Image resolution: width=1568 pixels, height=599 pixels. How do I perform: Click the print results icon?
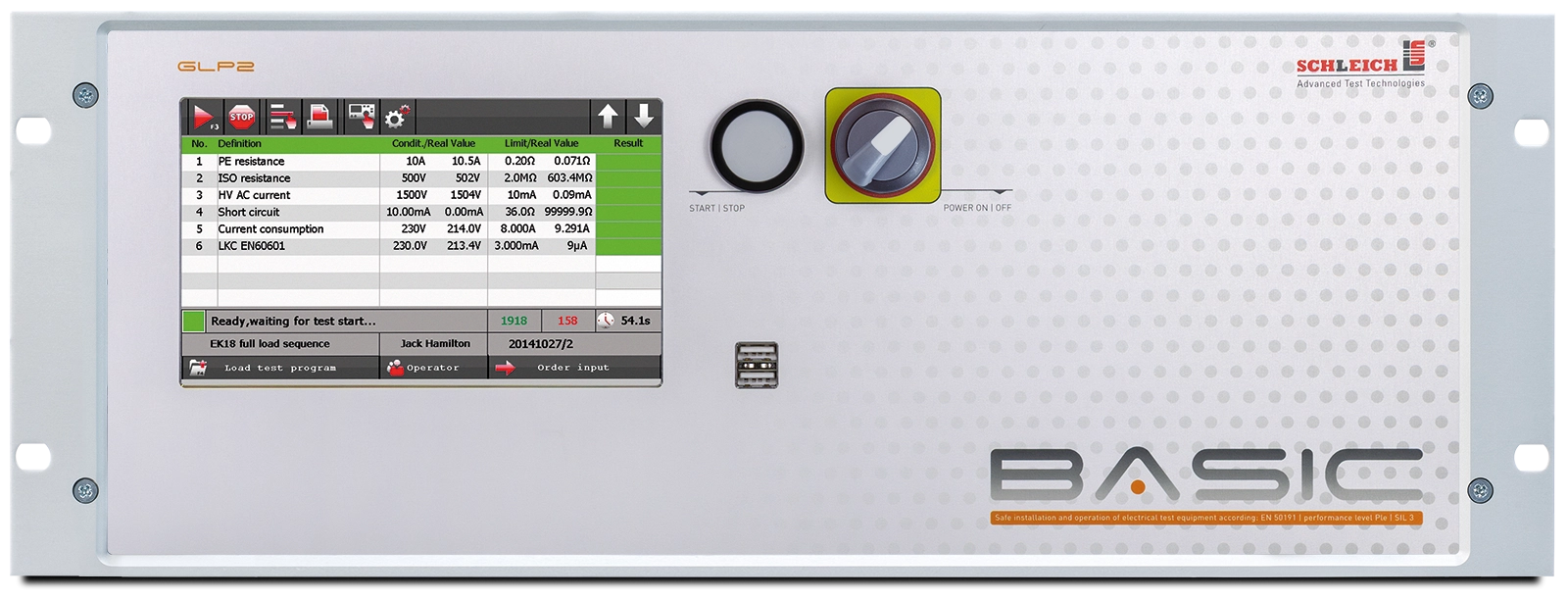tap(320, 117)
